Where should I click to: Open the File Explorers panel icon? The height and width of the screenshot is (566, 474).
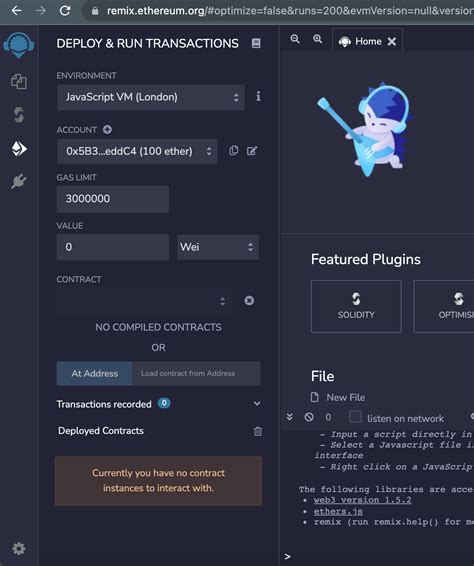[x=19, y=82]
